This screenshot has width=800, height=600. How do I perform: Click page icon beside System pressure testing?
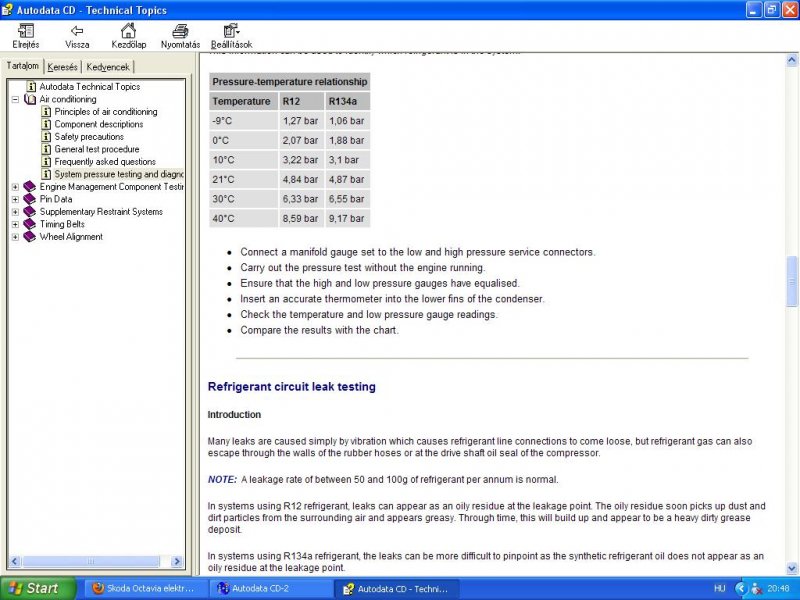coord(46,174)
